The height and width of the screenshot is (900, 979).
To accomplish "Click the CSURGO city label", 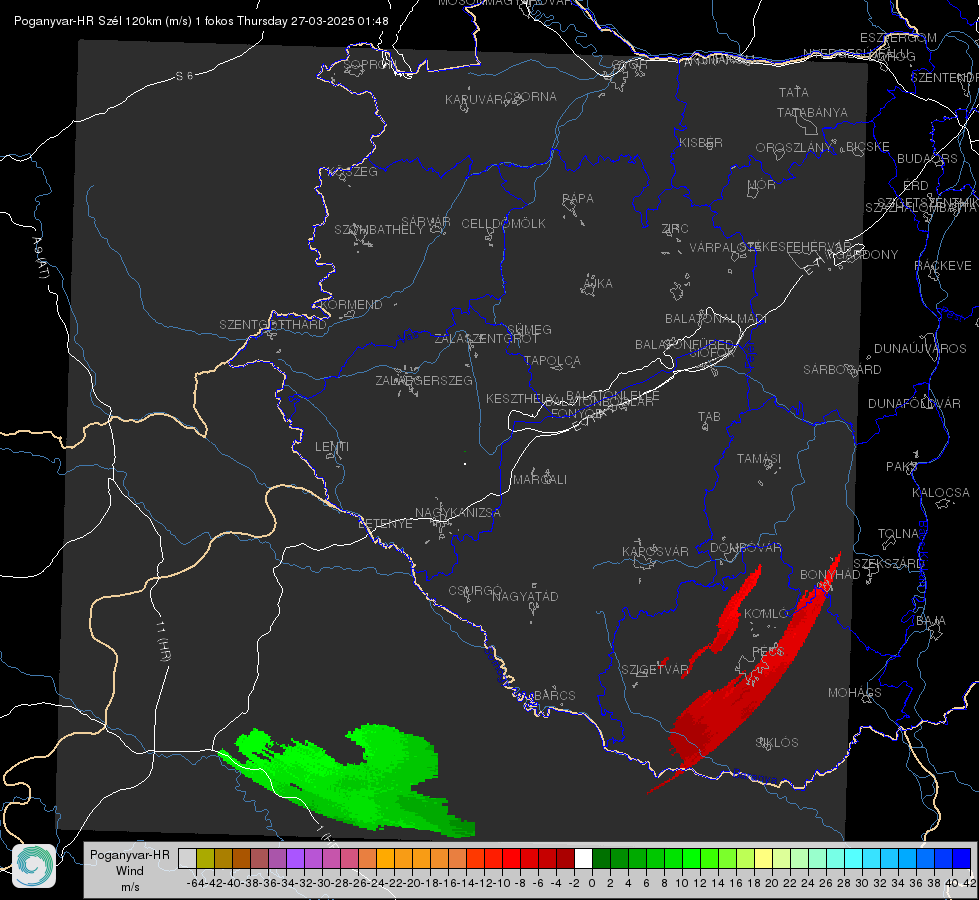I will pos(475,590).
